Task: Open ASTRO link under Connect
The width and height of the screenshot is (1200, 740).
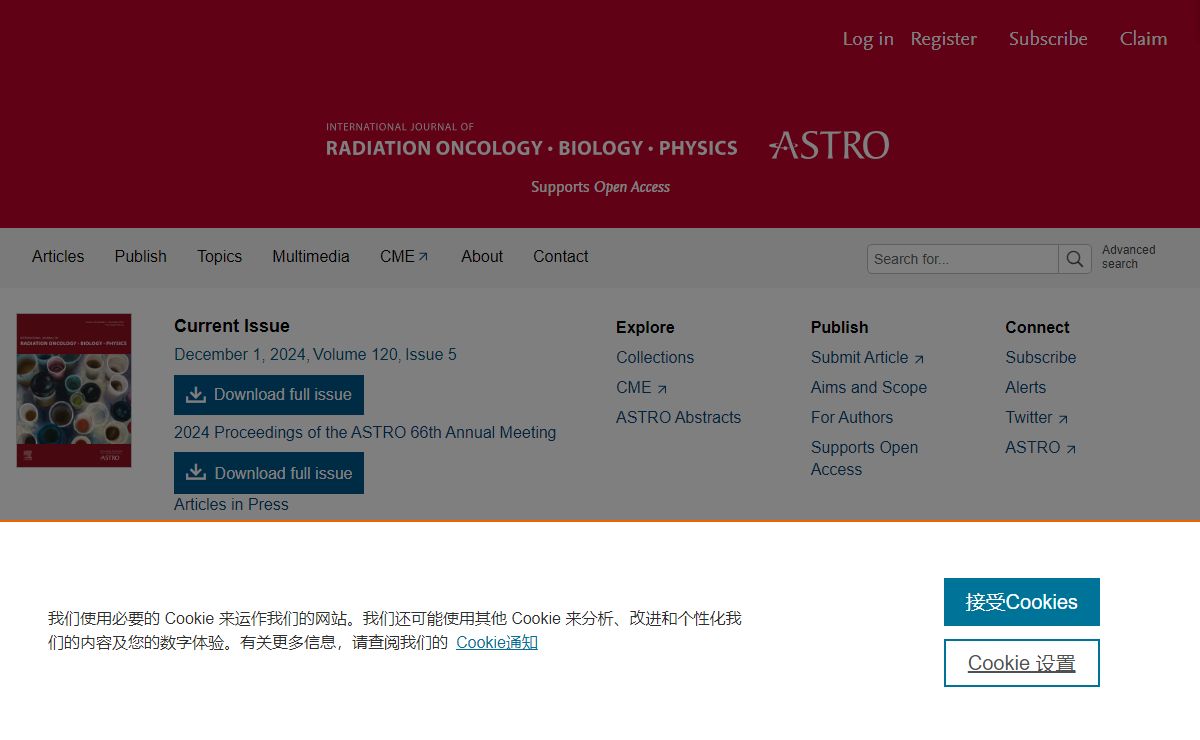Action: tap(1041, 448)
